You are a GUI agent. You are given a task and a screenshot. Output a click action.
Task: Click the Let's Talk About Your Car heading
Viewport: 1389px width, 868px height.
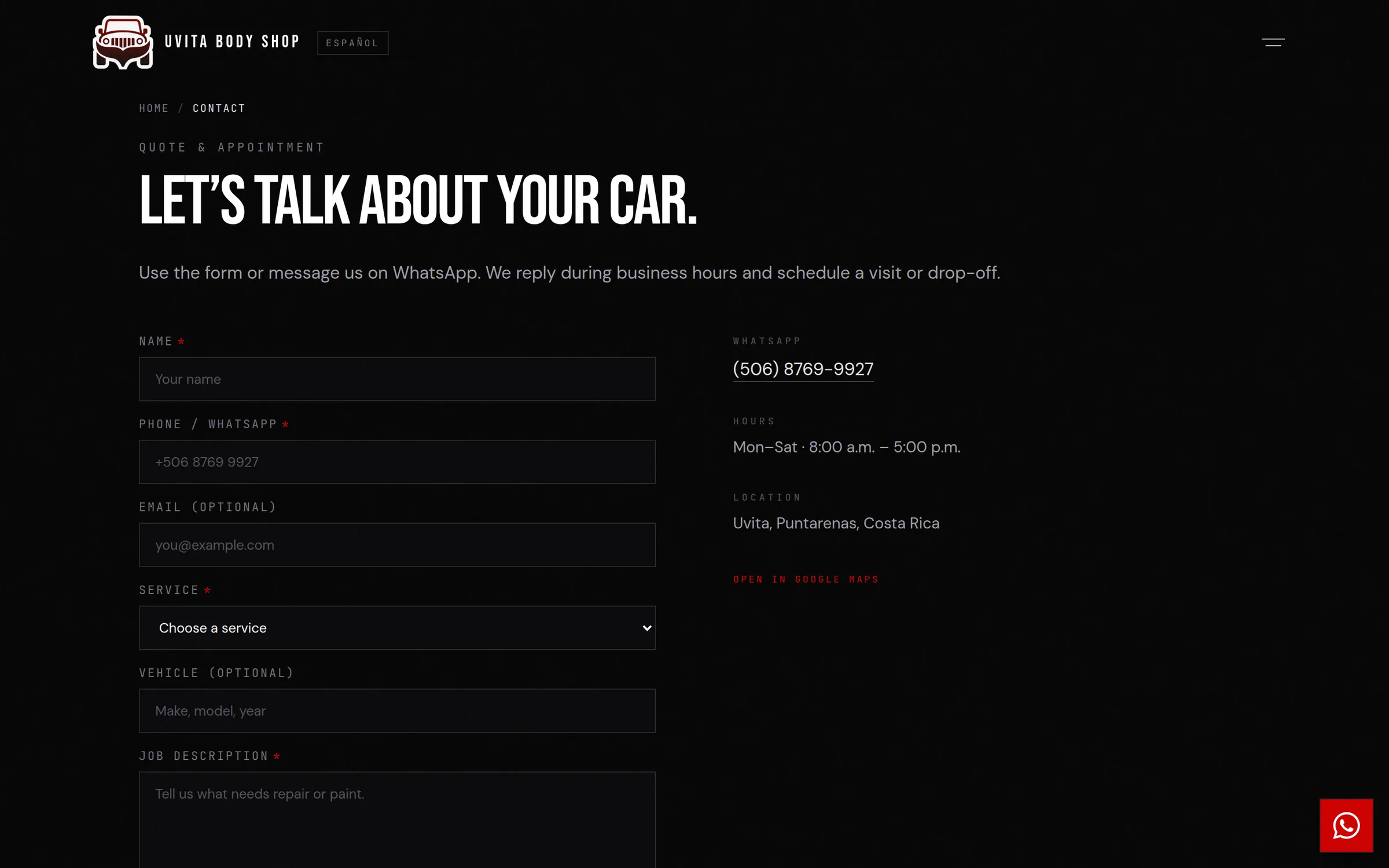coord(418,200)
